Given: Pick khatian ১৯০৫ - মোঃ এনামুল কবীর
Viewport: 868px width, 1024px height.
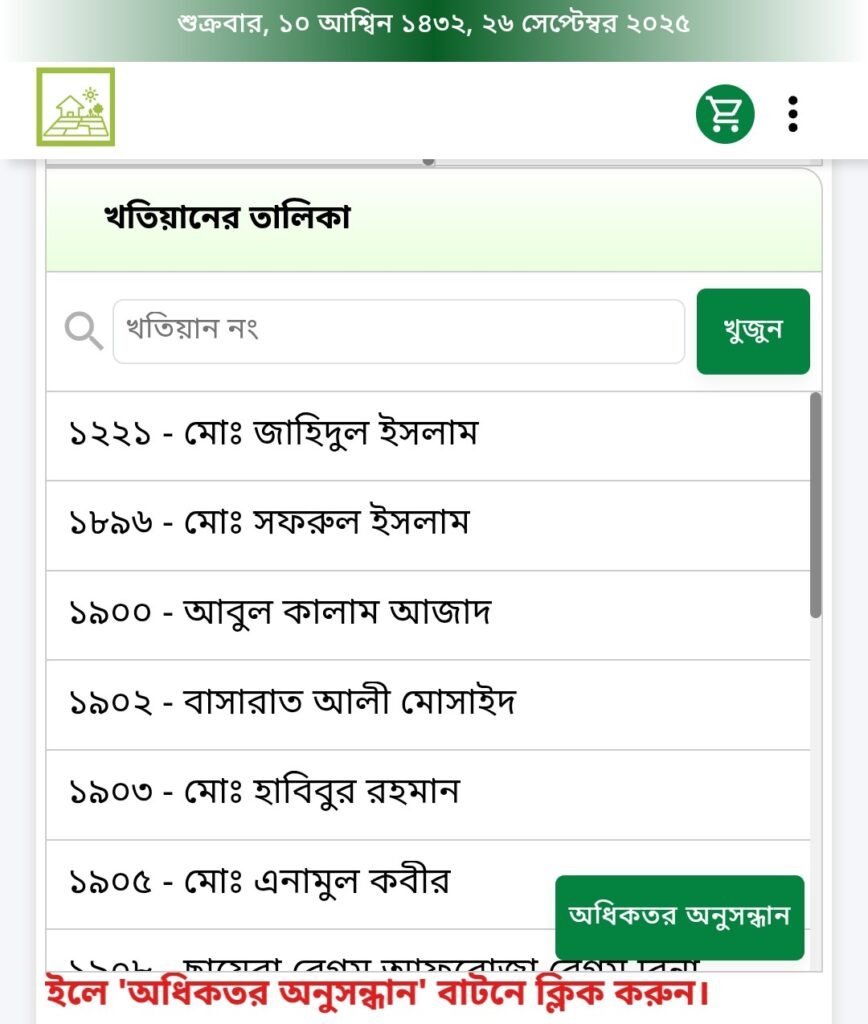Looking at the screenshot, I should pyautogui.click(x=260, y=883).
